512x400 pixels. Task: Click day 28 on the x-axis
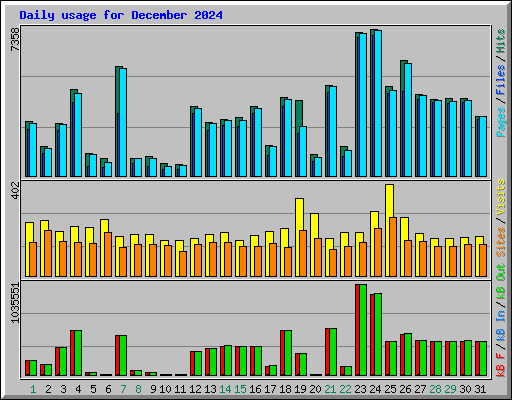pos(435,389)
